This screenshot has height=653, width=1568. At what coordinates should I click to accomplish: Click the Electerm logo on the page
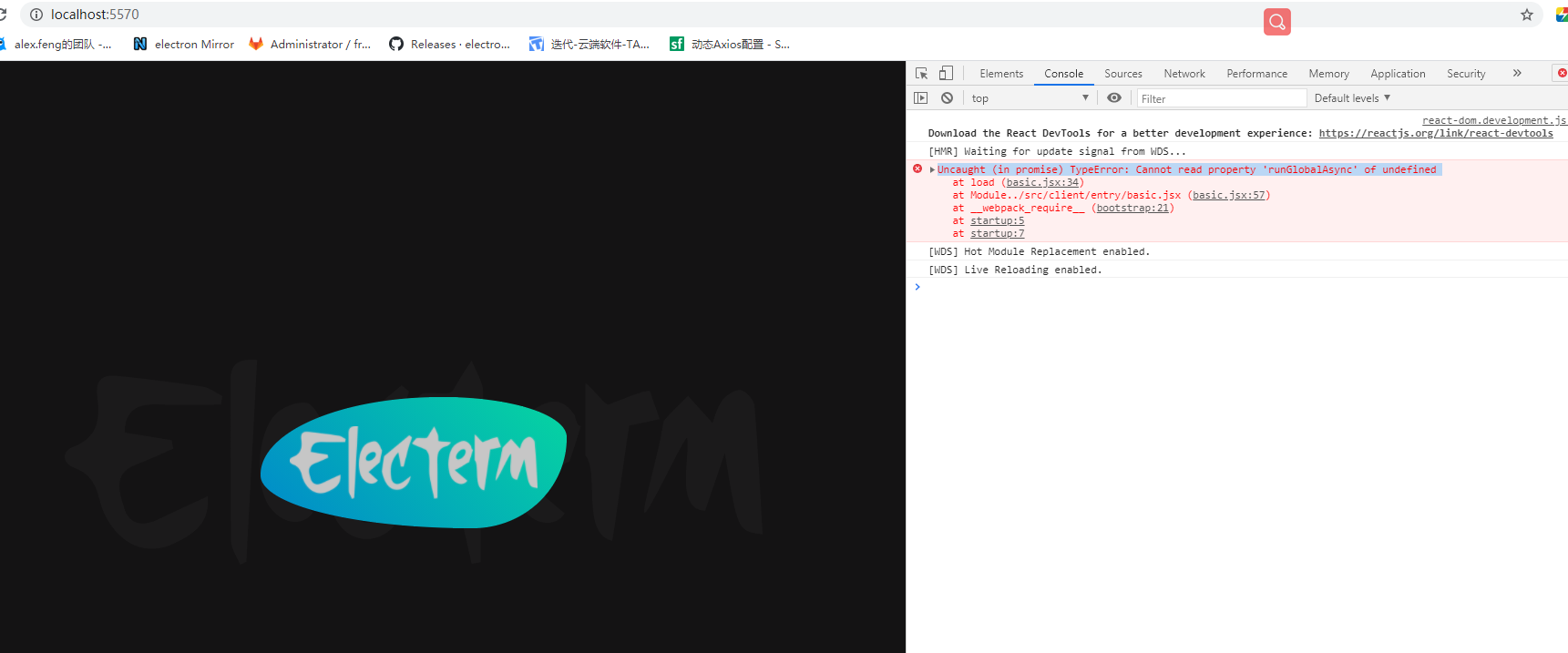tap(414, 463)
